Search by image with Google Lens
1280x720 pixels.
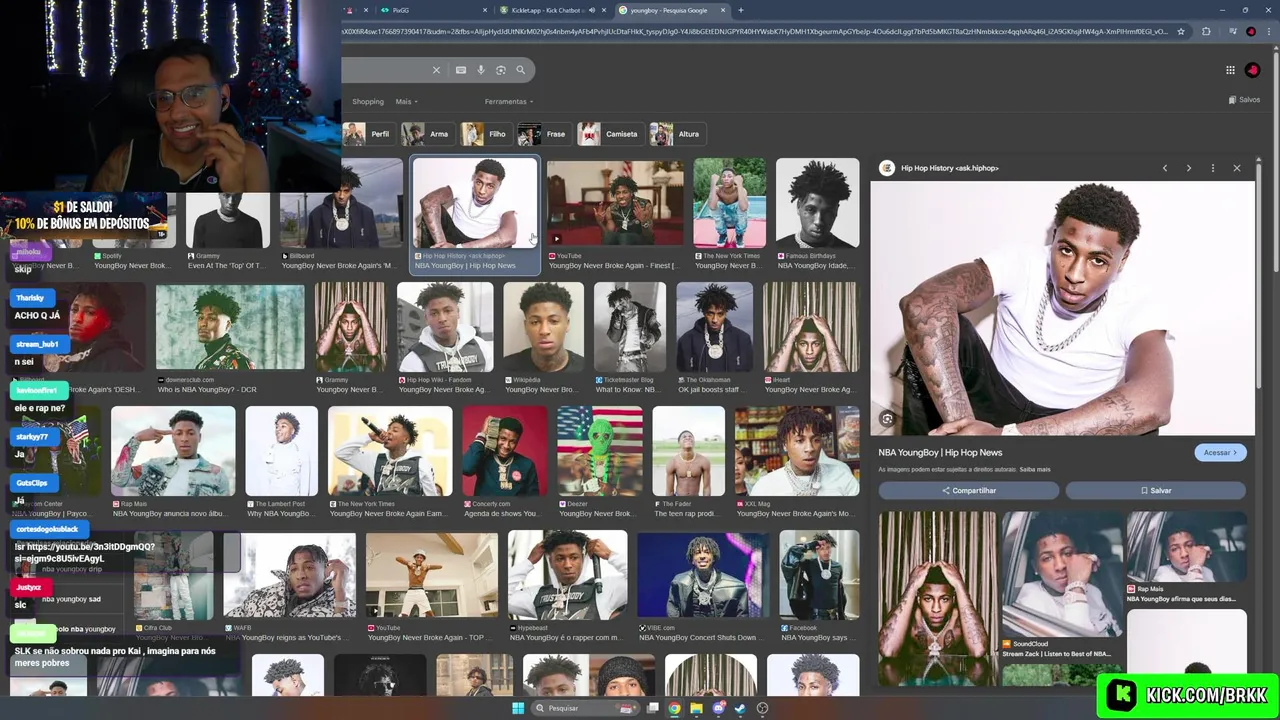(x=501, y=70)
